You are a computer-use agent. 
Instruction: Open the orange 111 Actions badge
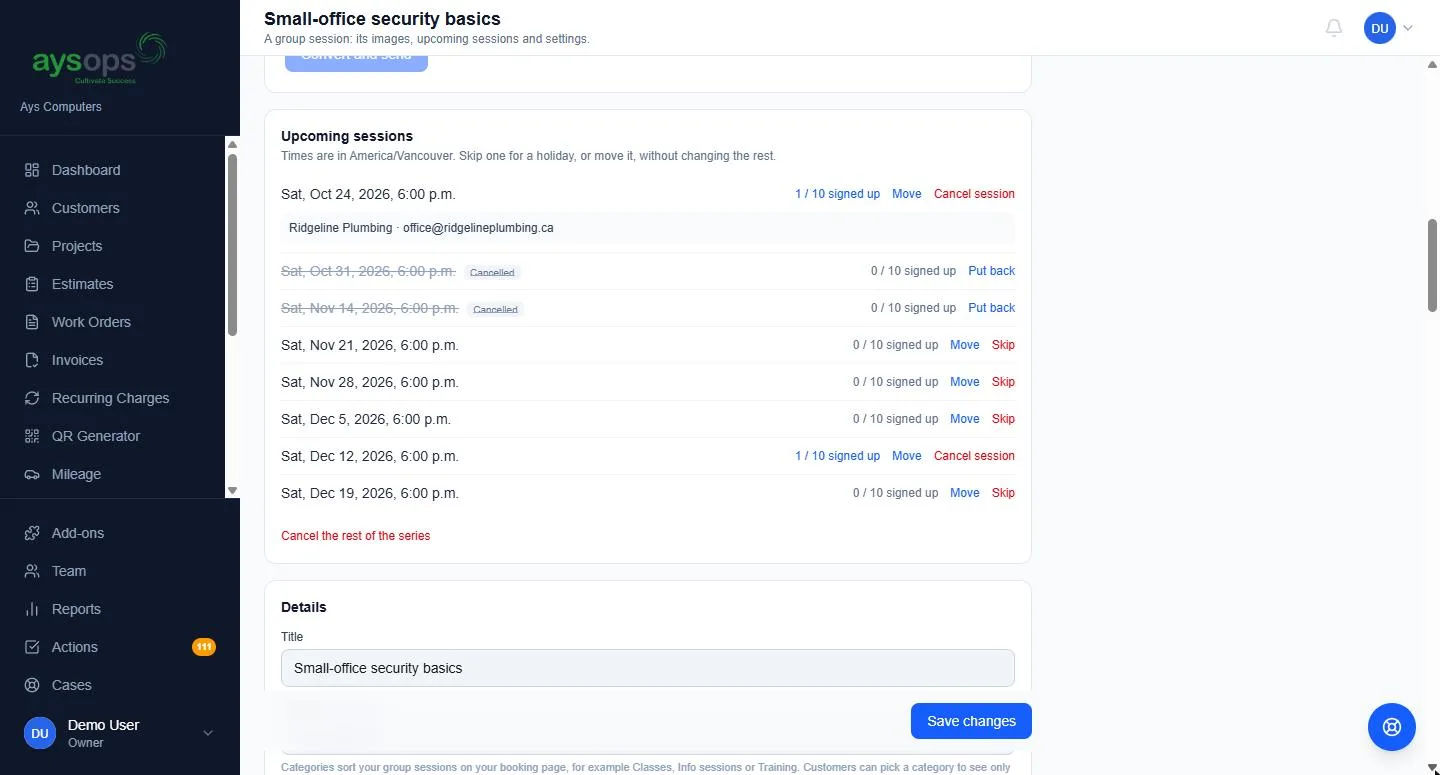pos(204,647)
